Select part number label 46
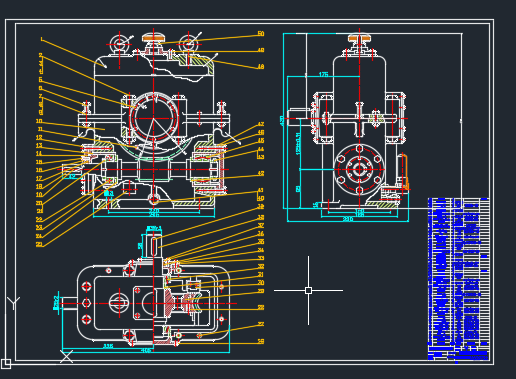This screenshot has height=379, width=516. tap(261, 132)
